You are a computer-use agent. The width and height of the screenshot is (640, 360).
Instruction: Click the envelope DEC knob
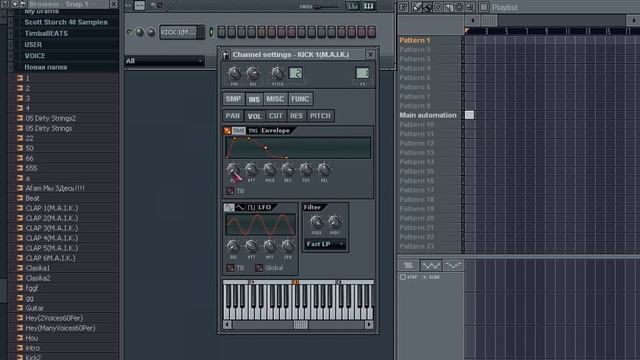pos(287,169)
